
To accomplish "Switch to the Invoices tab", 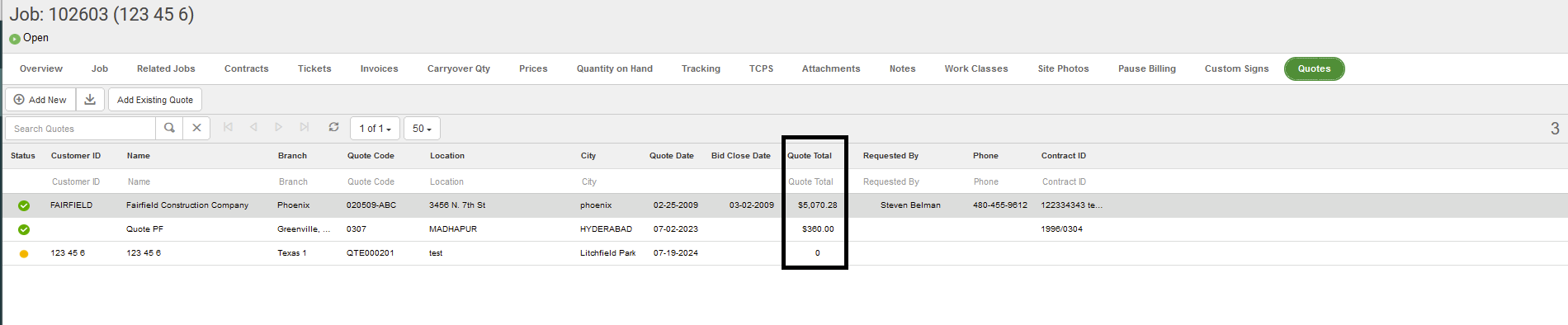I will pos(380,68).
